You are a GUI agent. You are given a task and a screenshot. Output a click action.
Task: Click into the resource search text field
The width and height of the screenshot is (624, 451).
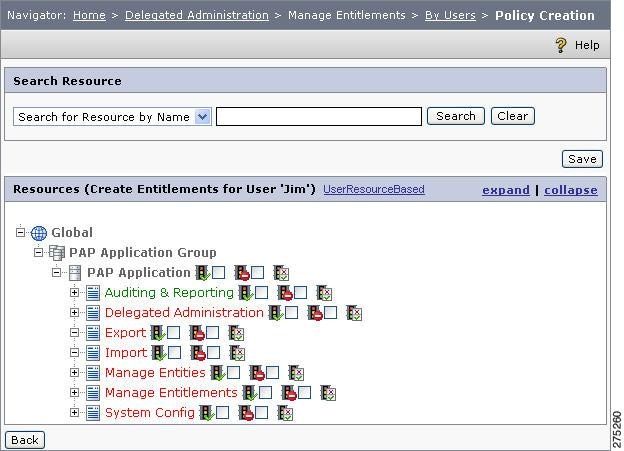coord(319,116)
